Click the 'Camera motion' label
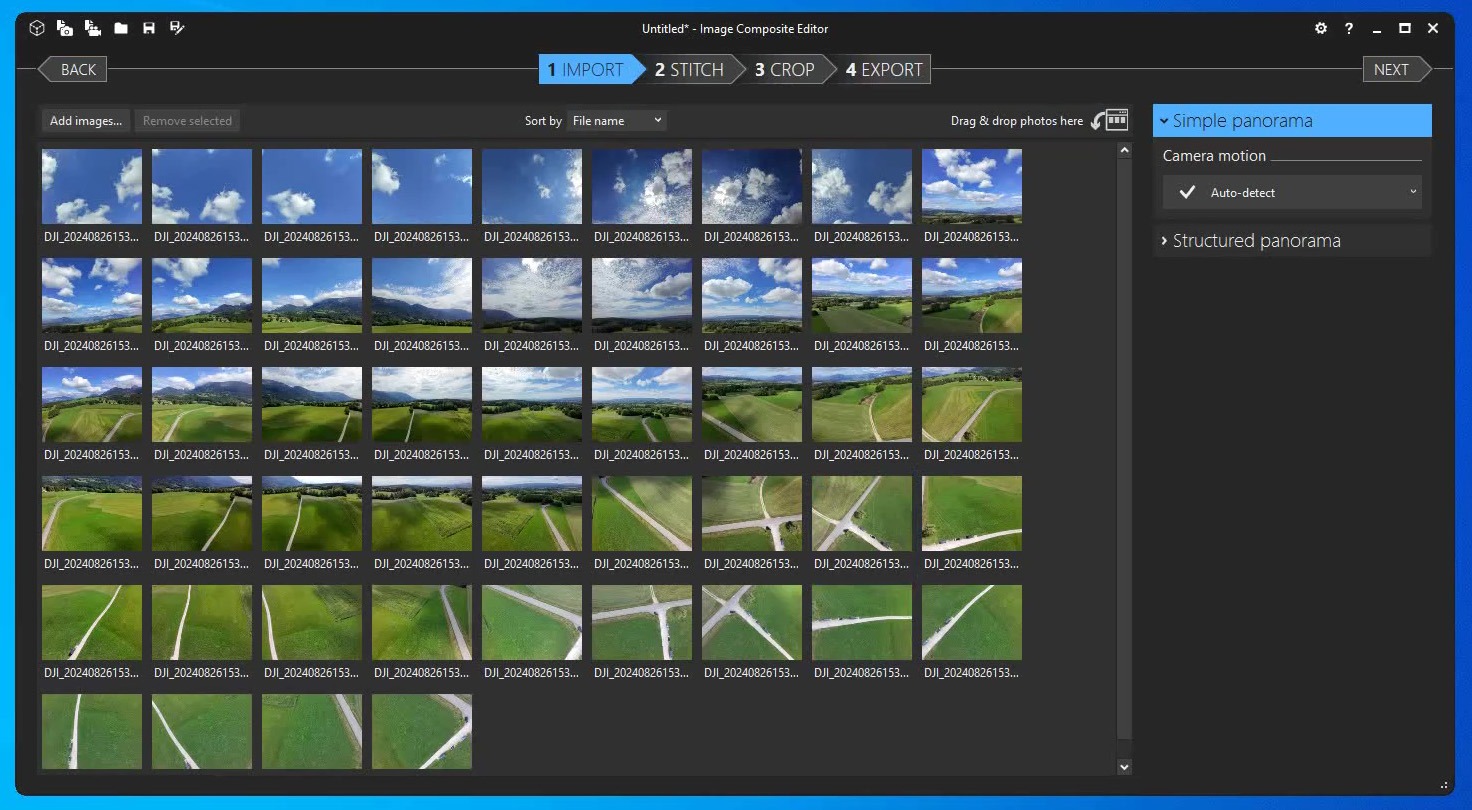Image resolution: width=1472 pixels, height=810 pixels. point(1214,156)
